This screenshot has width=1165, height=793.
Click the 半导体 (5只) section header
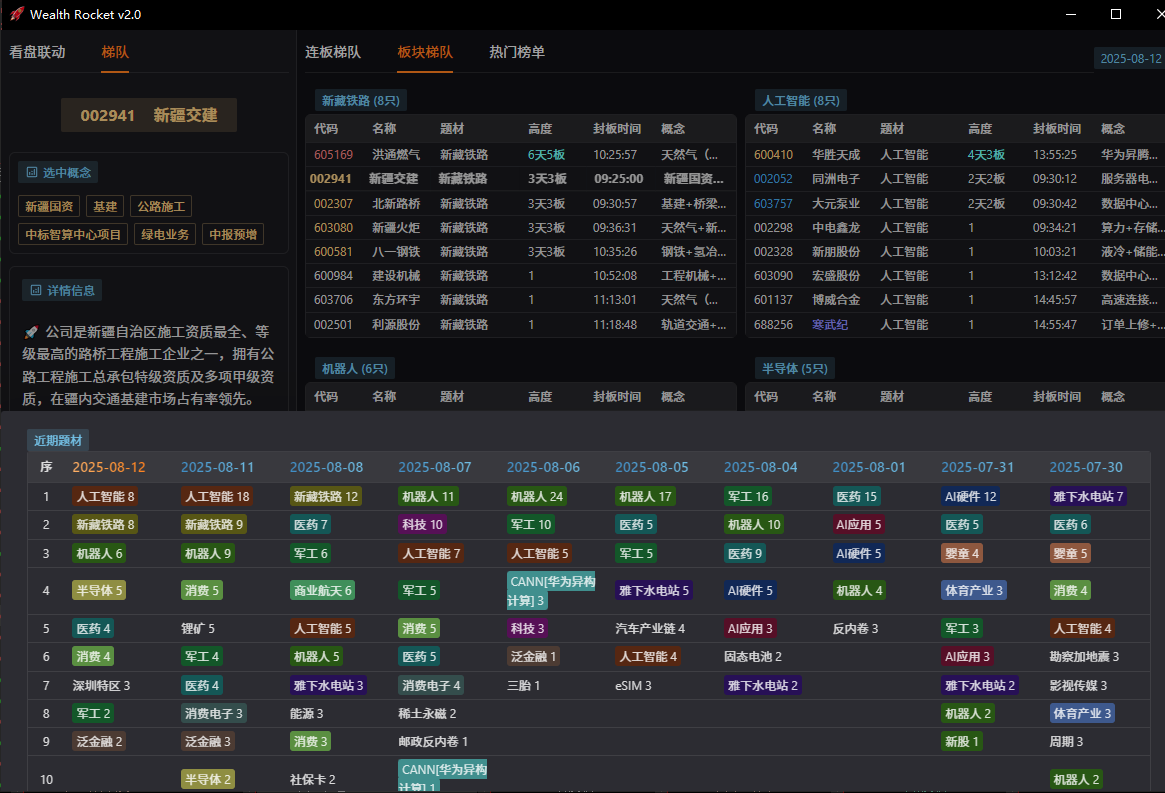[x=791, y=368]
